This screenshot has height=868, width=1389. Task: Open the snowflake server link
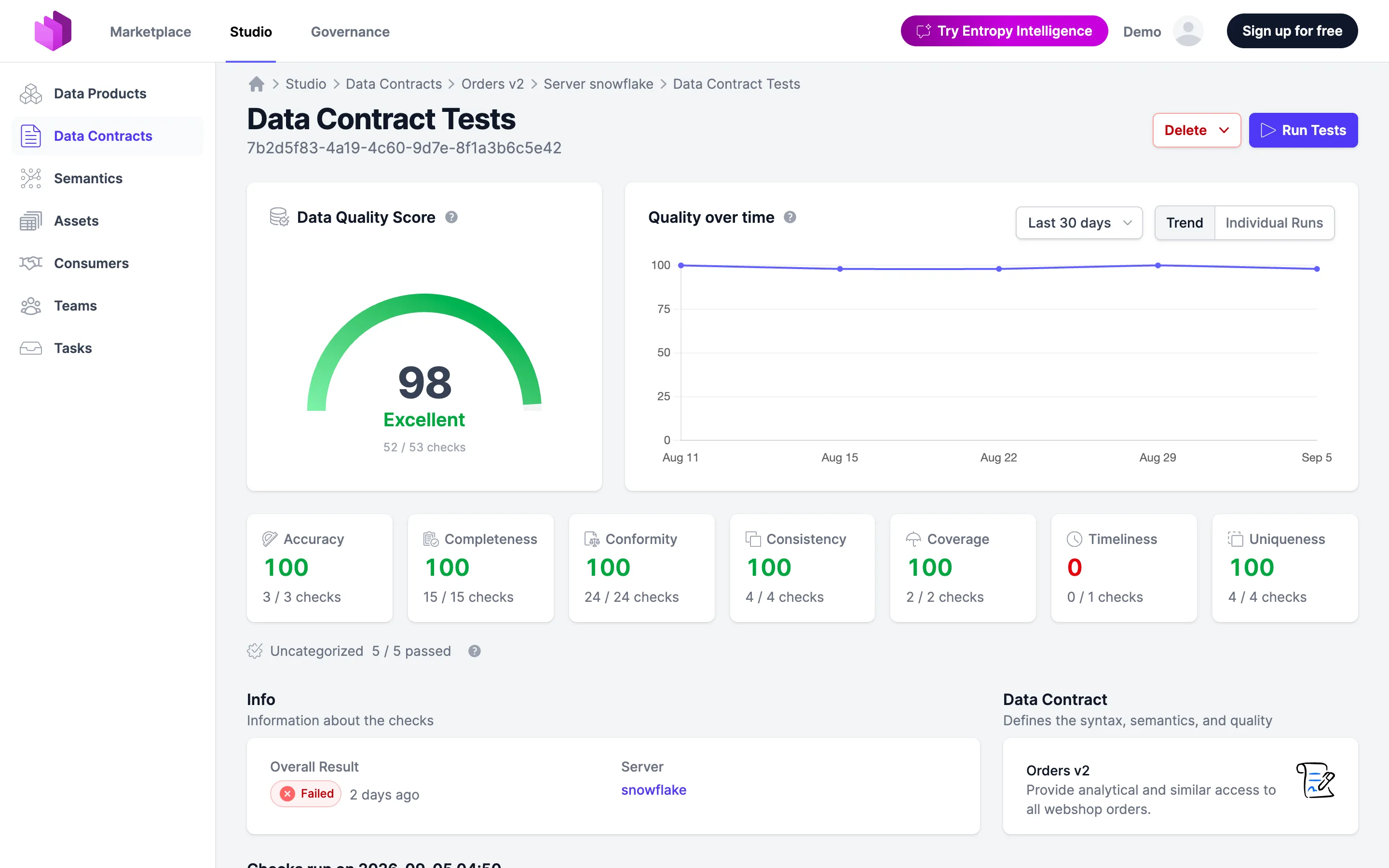[653, 790]
